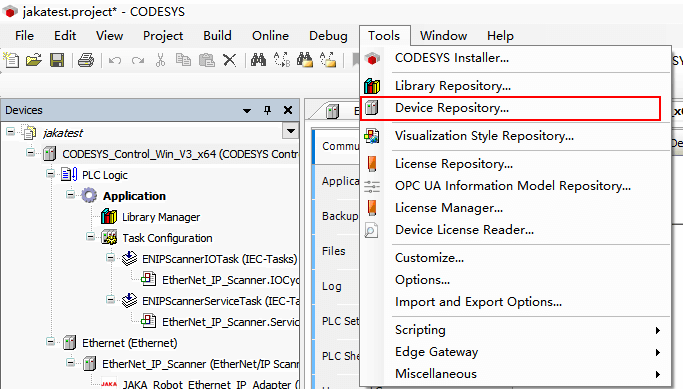683x389 pixels.
Task: Select Library Manager in device tree
Action: coord(161,217)
